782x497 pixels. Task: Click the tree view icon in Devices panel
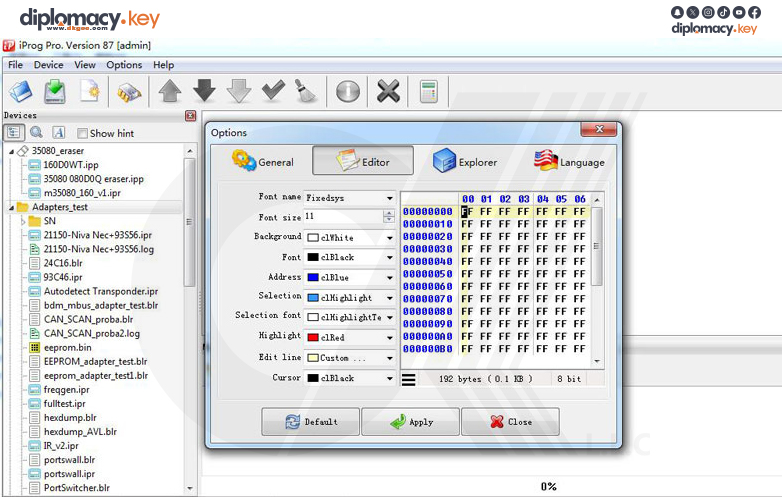pos(13,133)
